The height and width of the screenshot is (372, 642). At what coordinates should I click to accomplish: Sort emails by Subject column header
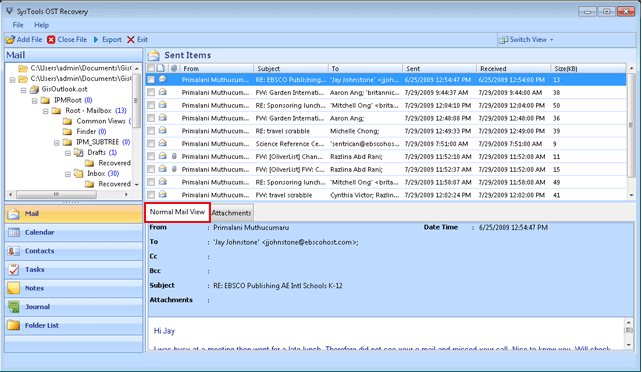[290, 68]
